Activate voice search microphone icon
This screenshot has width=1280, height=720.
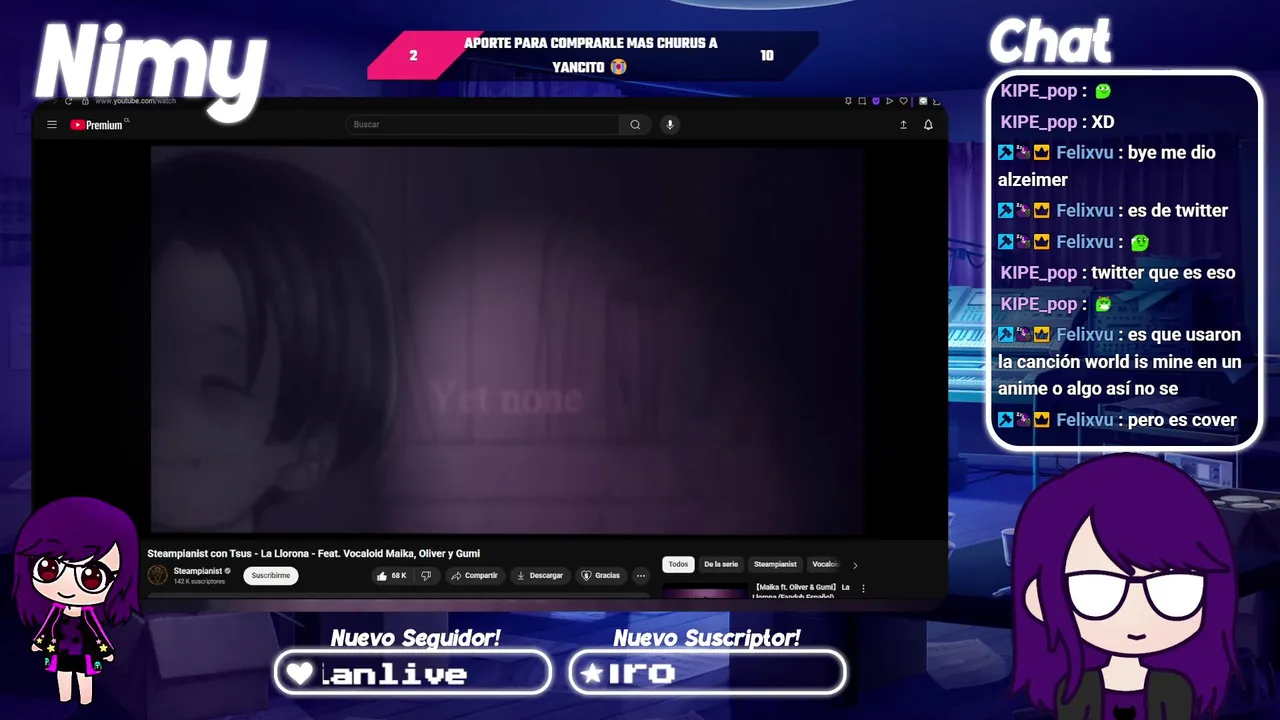pyautogui.click(x=670, y=124)
